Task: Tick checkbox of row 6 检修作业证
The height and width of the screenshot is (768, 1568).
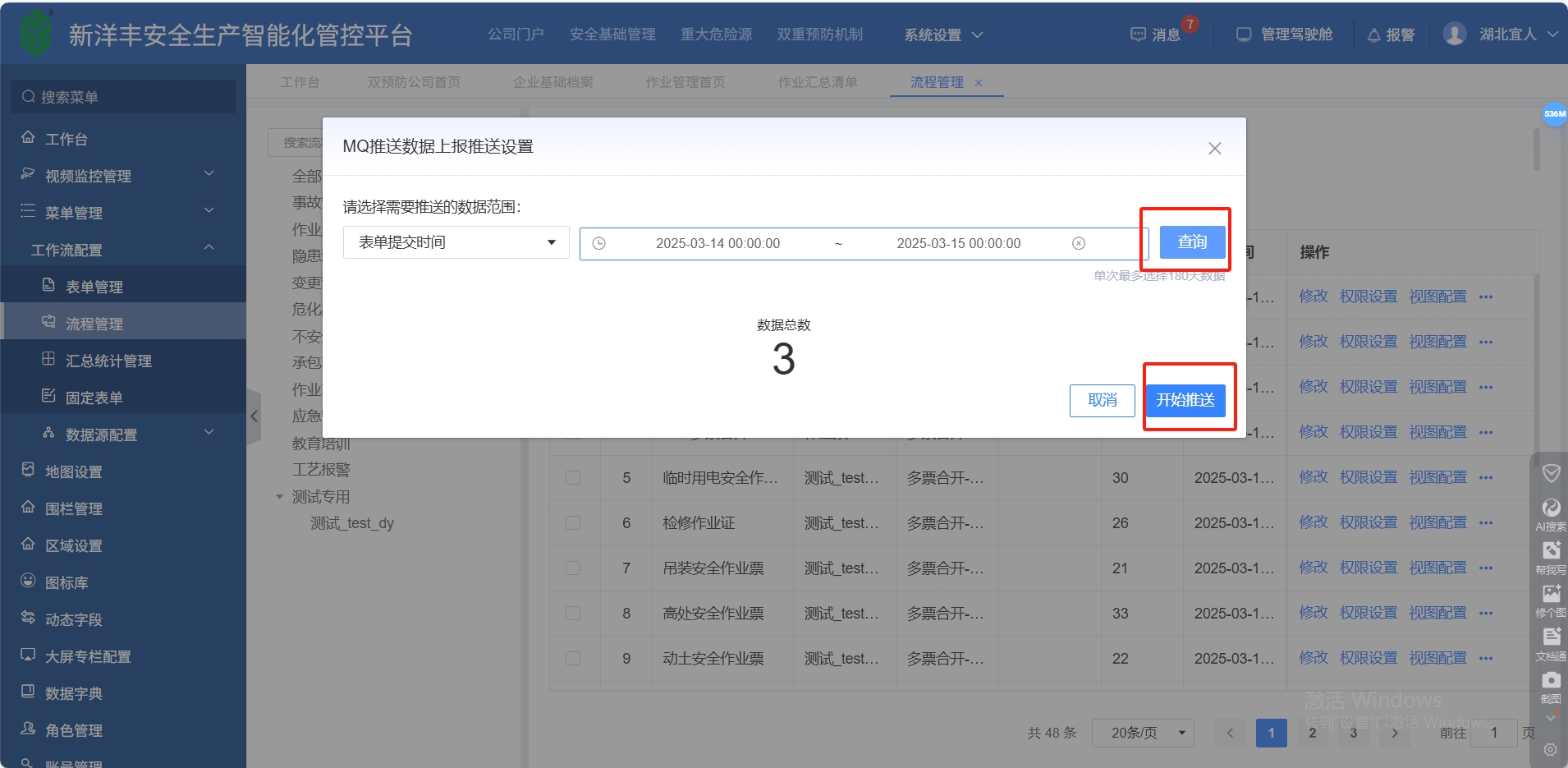Action: [573, 523]
